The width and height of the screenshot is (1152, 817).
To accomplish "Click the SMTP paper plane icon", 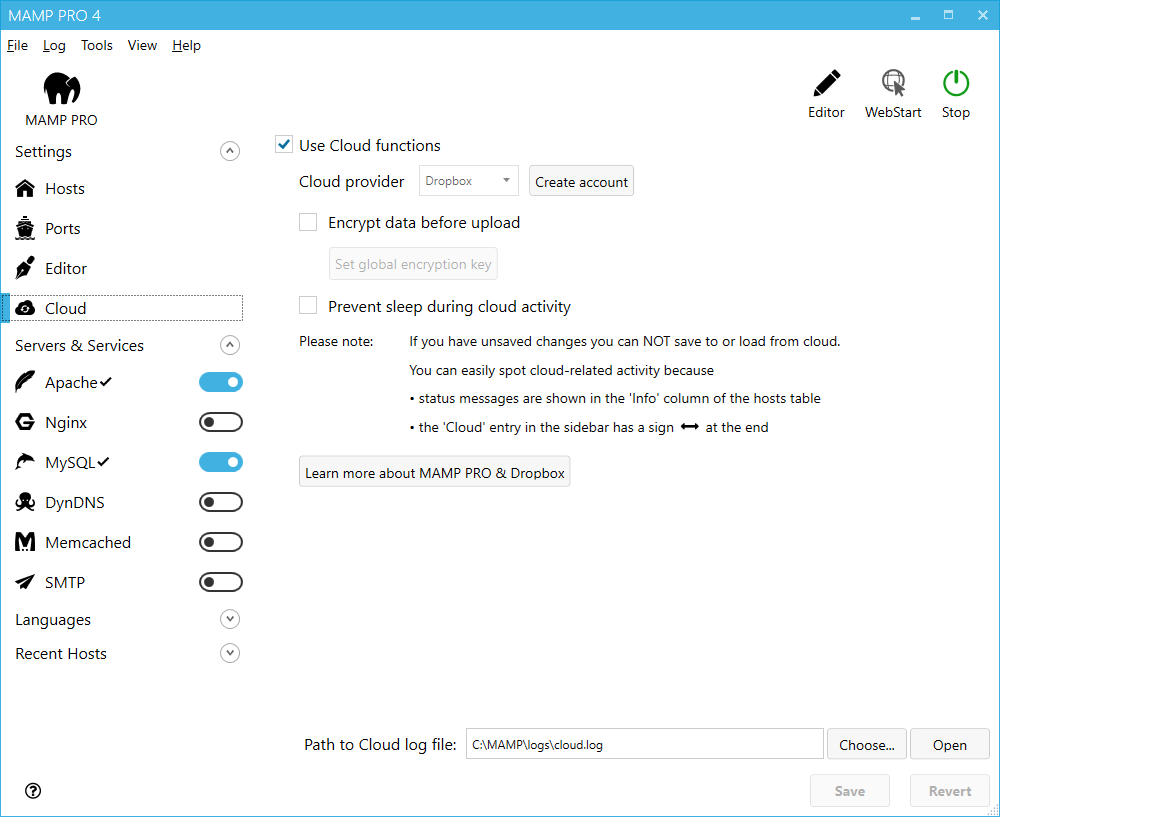I will click(x=25, y=583).
